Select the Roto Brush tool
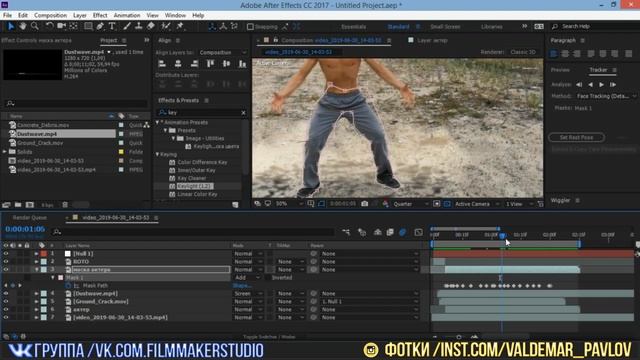Screen dimensions: 640x360 pos(165,27)
